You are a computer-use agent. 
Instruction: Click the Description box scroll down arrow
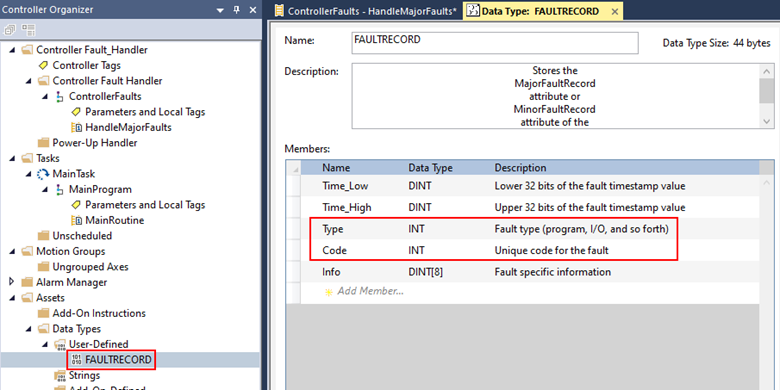pyautogui.click(x=767, y=122)
